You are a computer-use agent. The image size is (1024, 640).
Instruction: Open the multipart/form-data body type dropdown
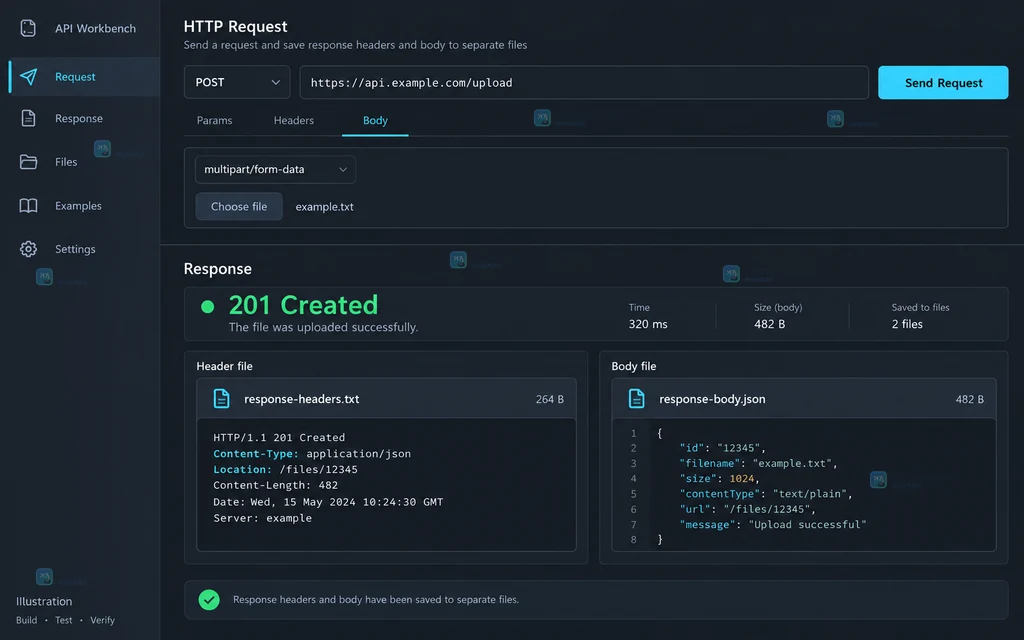(276, 169)
